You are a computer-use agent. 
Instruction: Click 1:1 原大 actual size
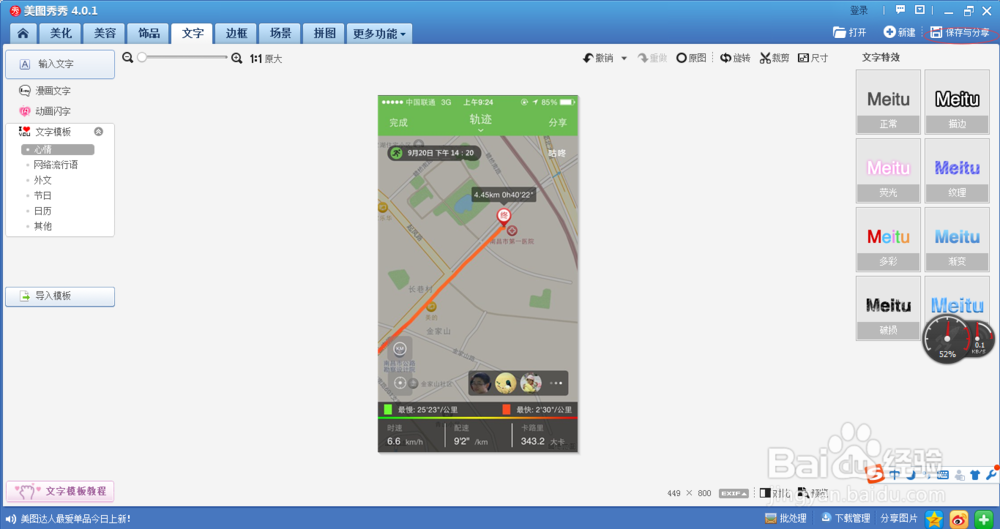pos(266,59)
